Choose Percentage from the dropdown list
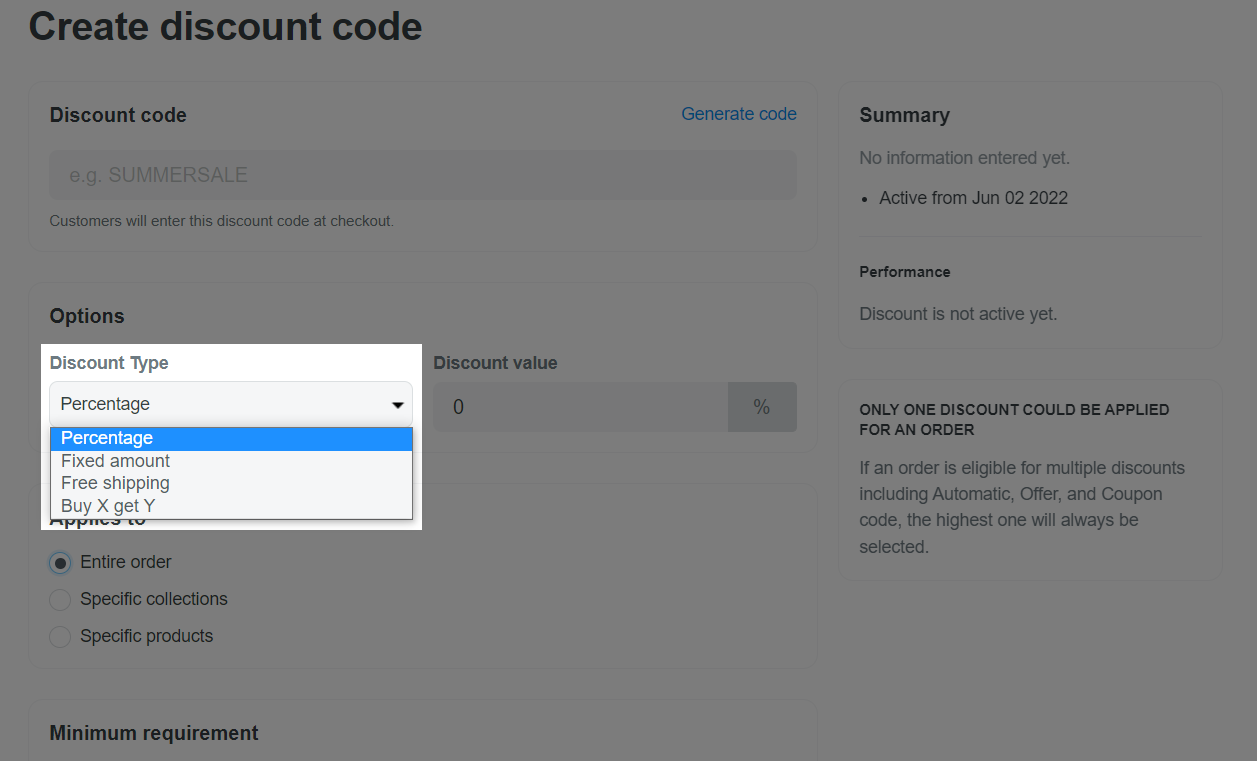 pos(231,438)
